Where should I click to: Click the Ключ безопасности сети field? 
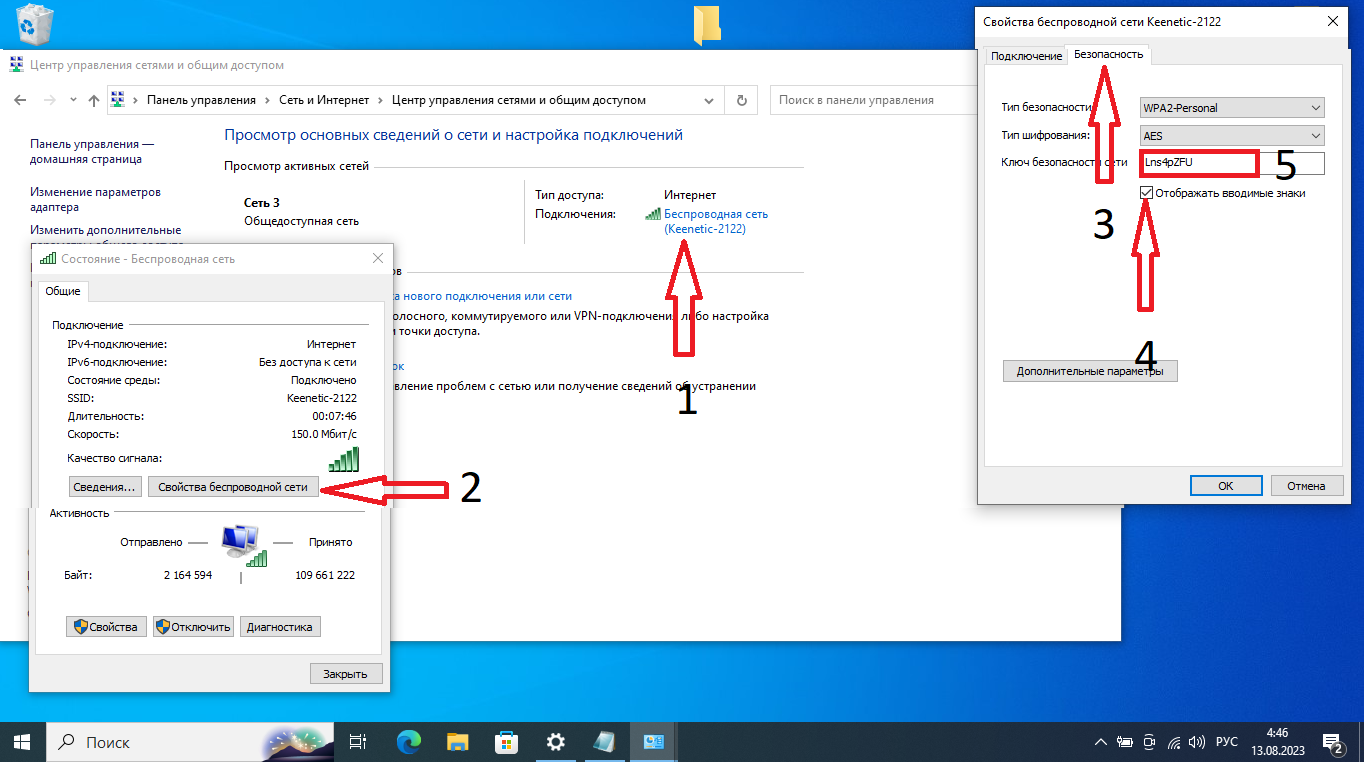(1232, 162)
